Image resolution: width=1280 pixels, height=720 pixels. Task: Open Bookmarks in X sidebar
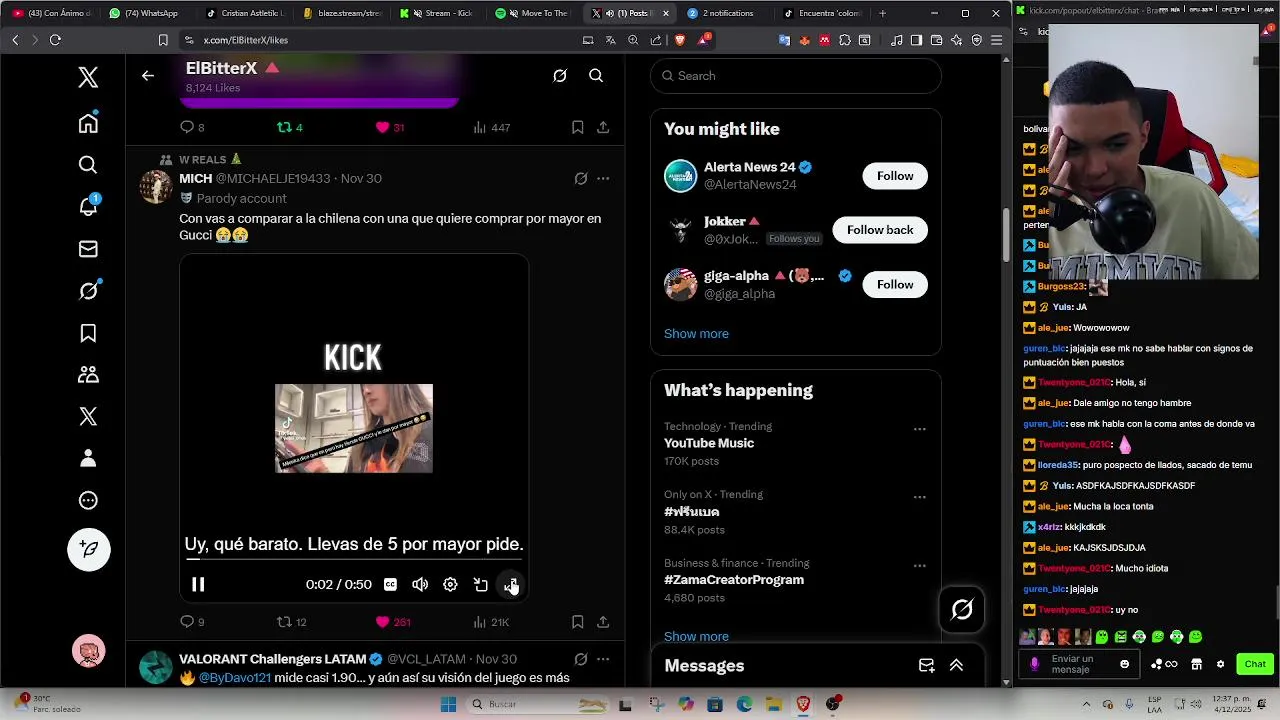[x=88, y=333]
